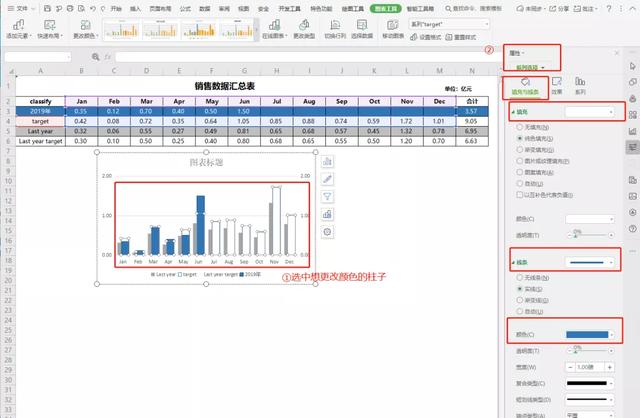Viewport: 640px width, 418px height.
Task: Click the Add Element (添加元素) icon
Action: [18, 25]
